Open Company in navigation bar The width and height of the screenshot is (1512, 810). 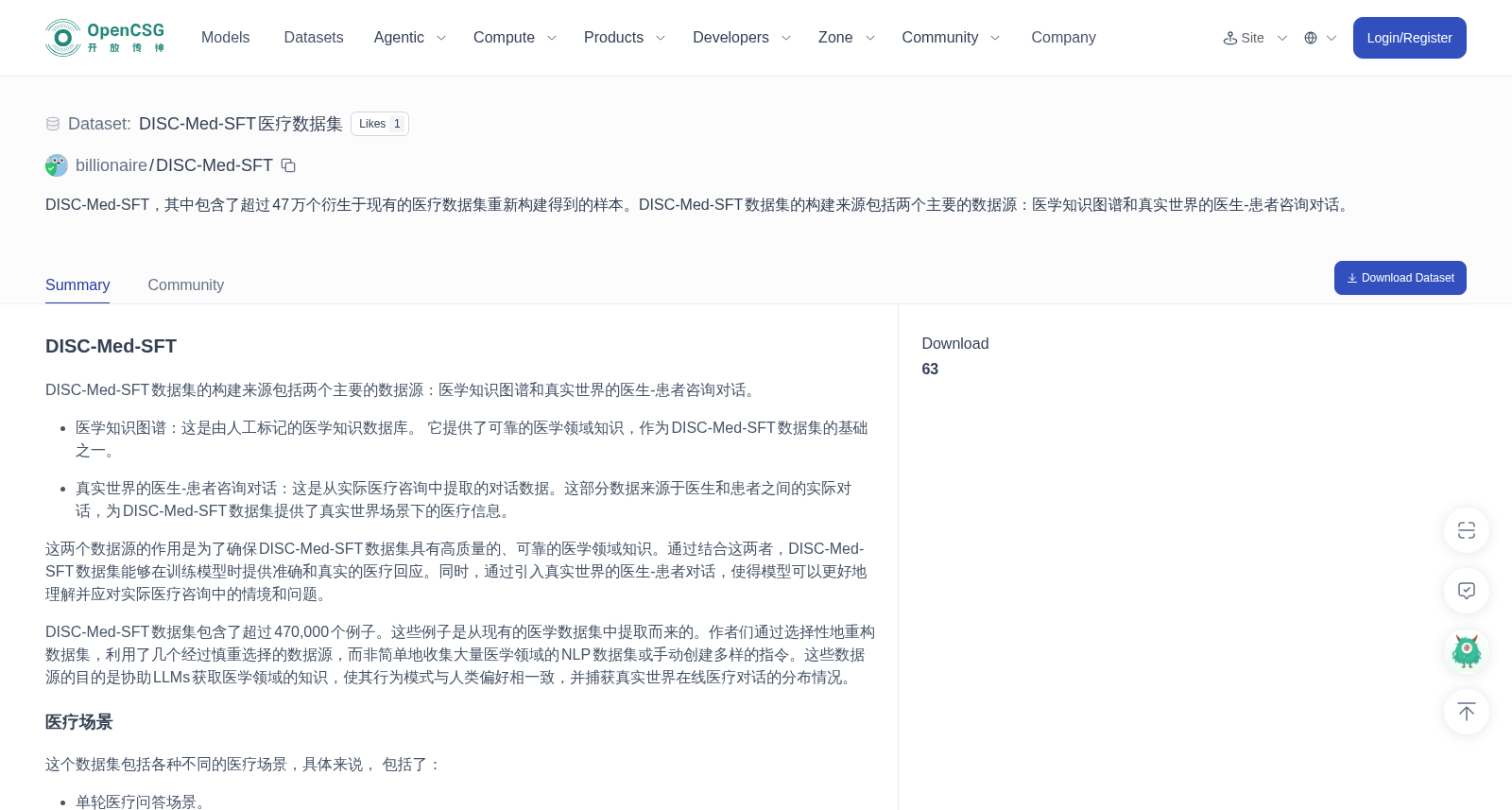pos(1063,38)
